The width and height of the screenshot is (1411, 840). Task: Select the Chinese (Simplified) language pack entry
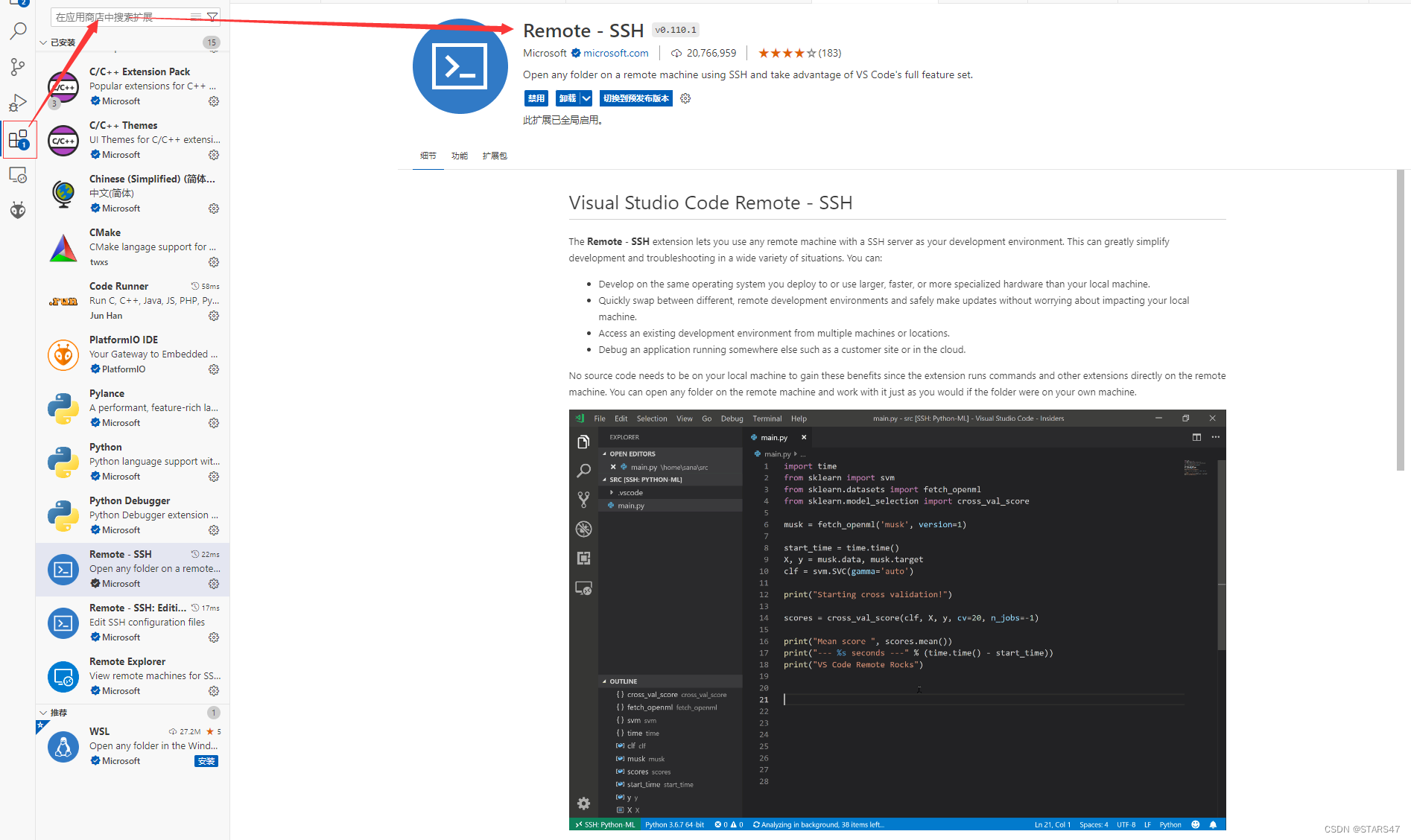coord(133,194)
